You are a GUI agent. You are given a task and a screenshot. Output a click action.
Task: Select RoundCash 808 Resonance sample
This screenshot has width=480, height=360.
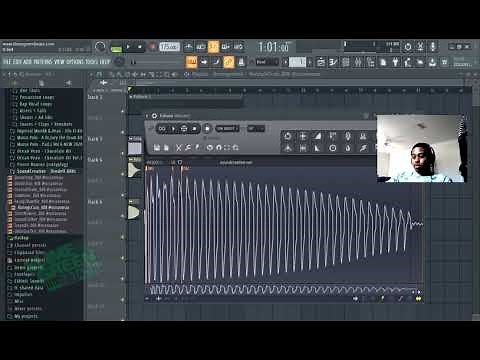pyautogui.click(x=43, y=207)
